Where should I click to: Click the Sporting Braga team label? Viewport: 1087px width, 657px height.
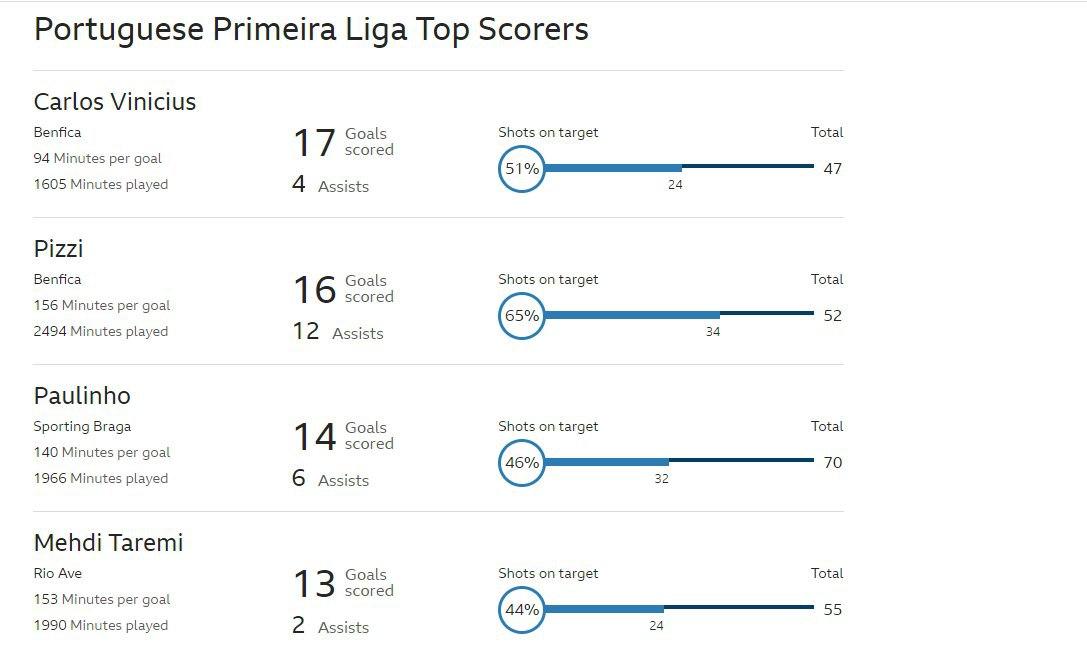[82, 426]
